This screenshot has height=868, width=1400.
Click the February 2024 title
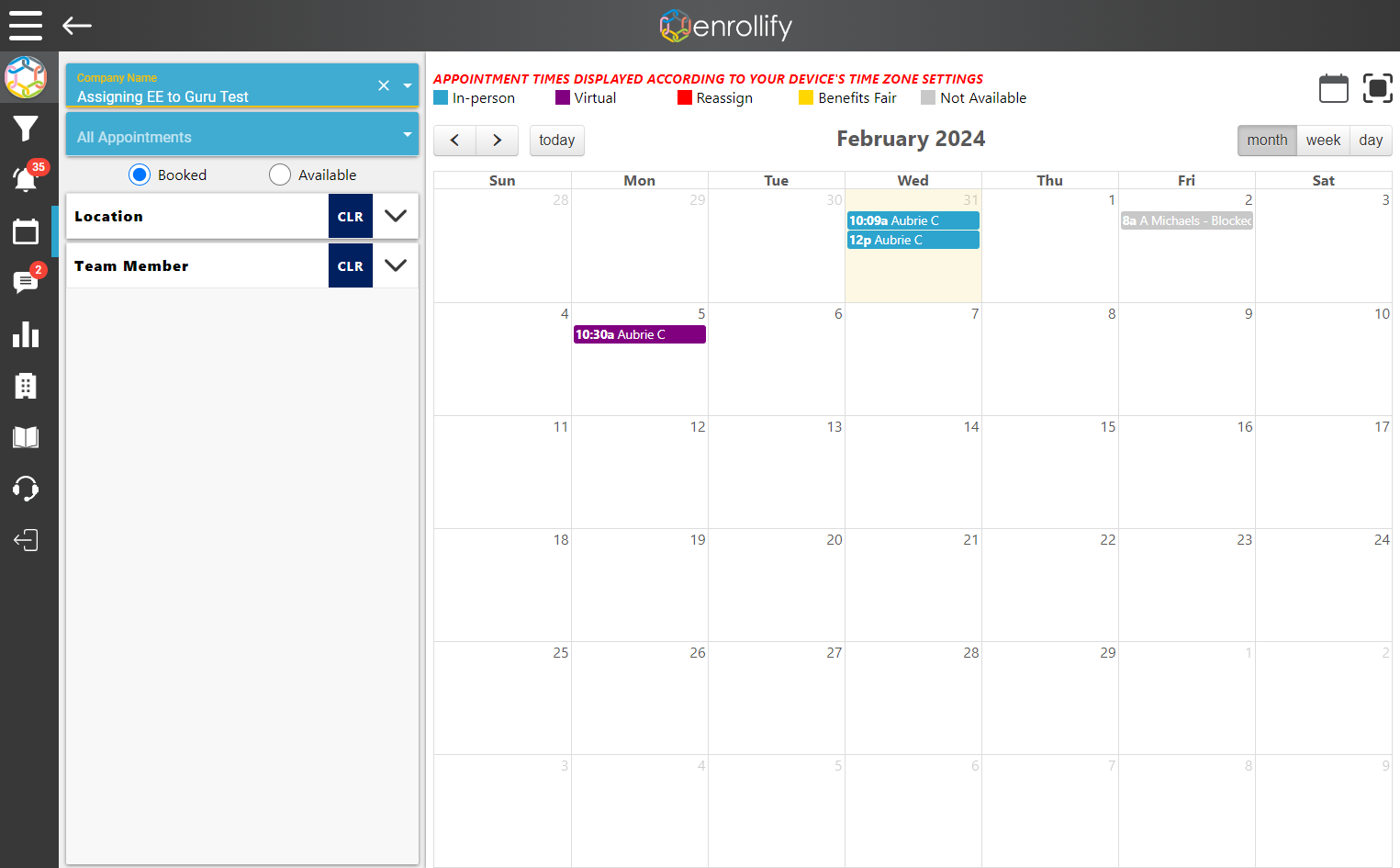point(911,139)
